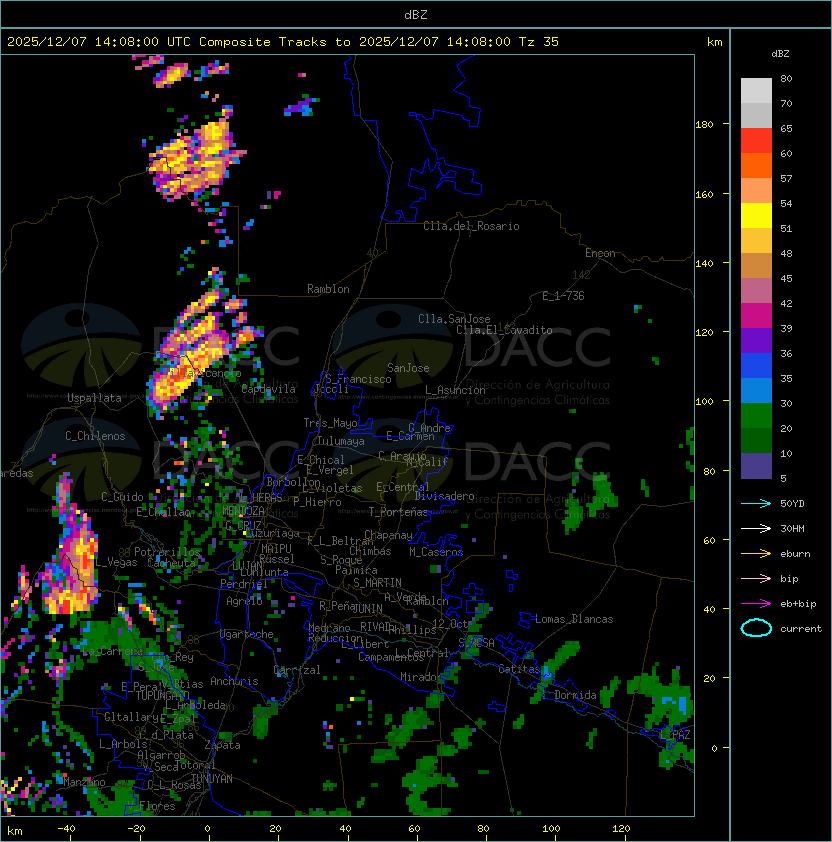
Task: Click the Manzano label
Action: [84, 782]
